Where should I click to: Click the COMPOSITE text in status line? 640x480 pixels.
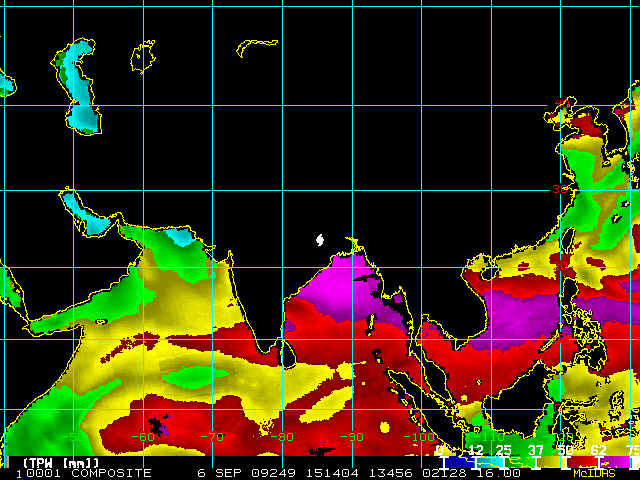coord(111,473)
